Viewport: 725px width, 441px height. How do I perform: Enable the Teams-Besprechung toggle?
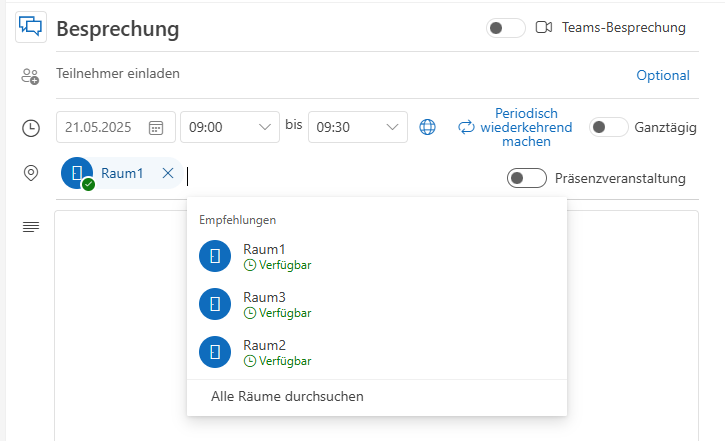(505, 28)
